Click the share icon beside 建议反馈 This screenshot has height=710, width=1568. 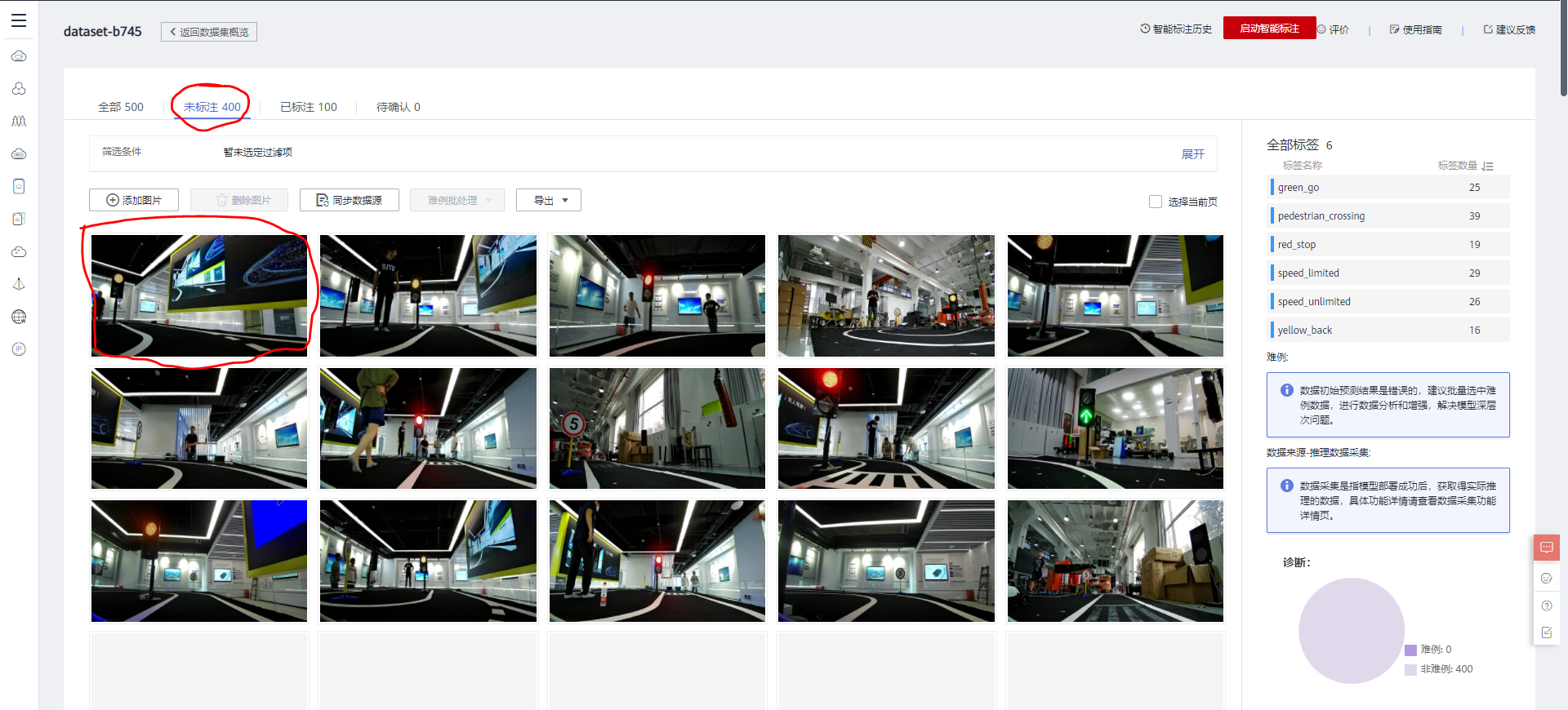coord(1488,29)
